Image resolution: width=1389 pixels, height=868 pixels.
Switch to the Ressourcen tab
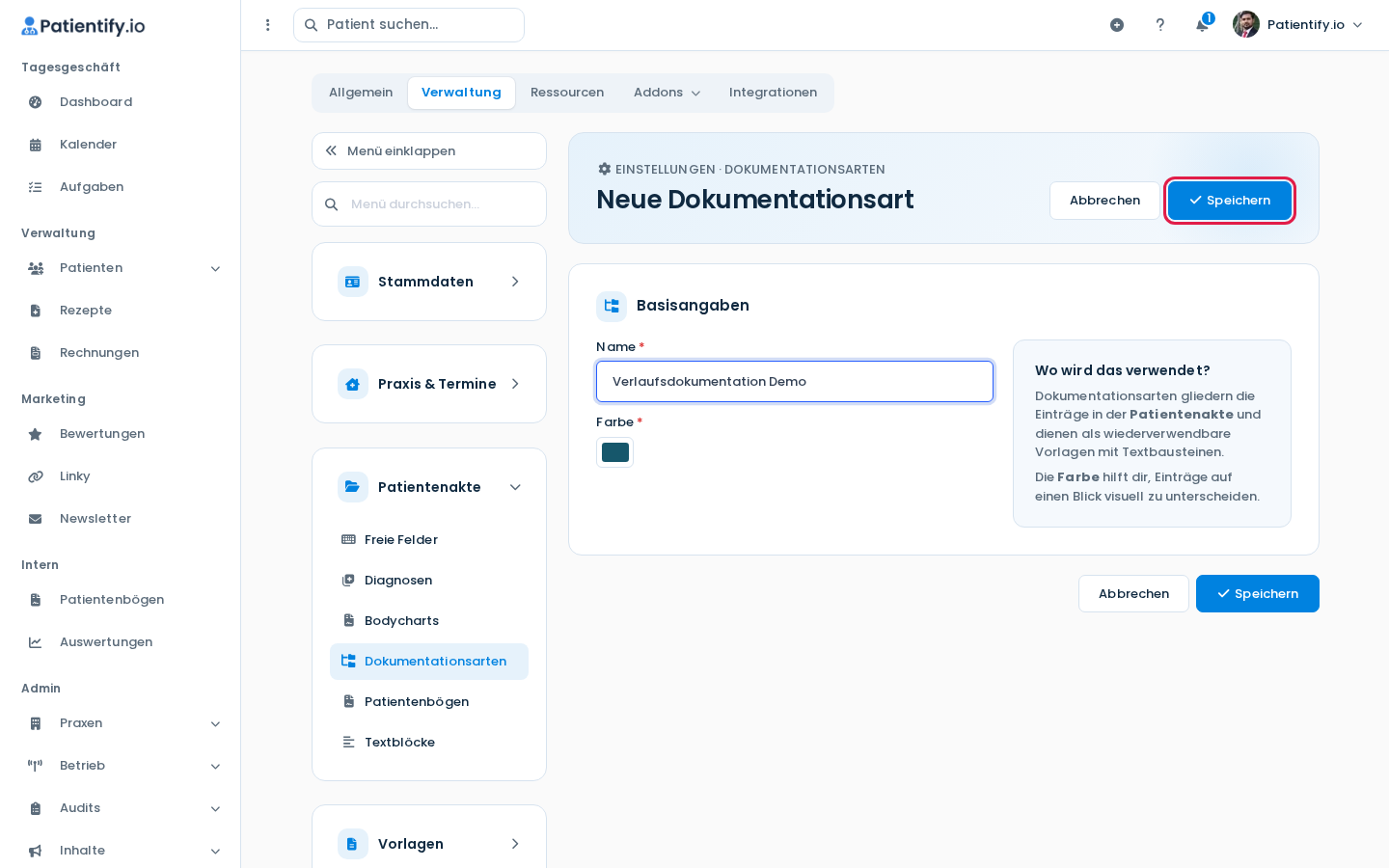pyautogui.click(x=567, y=93)
